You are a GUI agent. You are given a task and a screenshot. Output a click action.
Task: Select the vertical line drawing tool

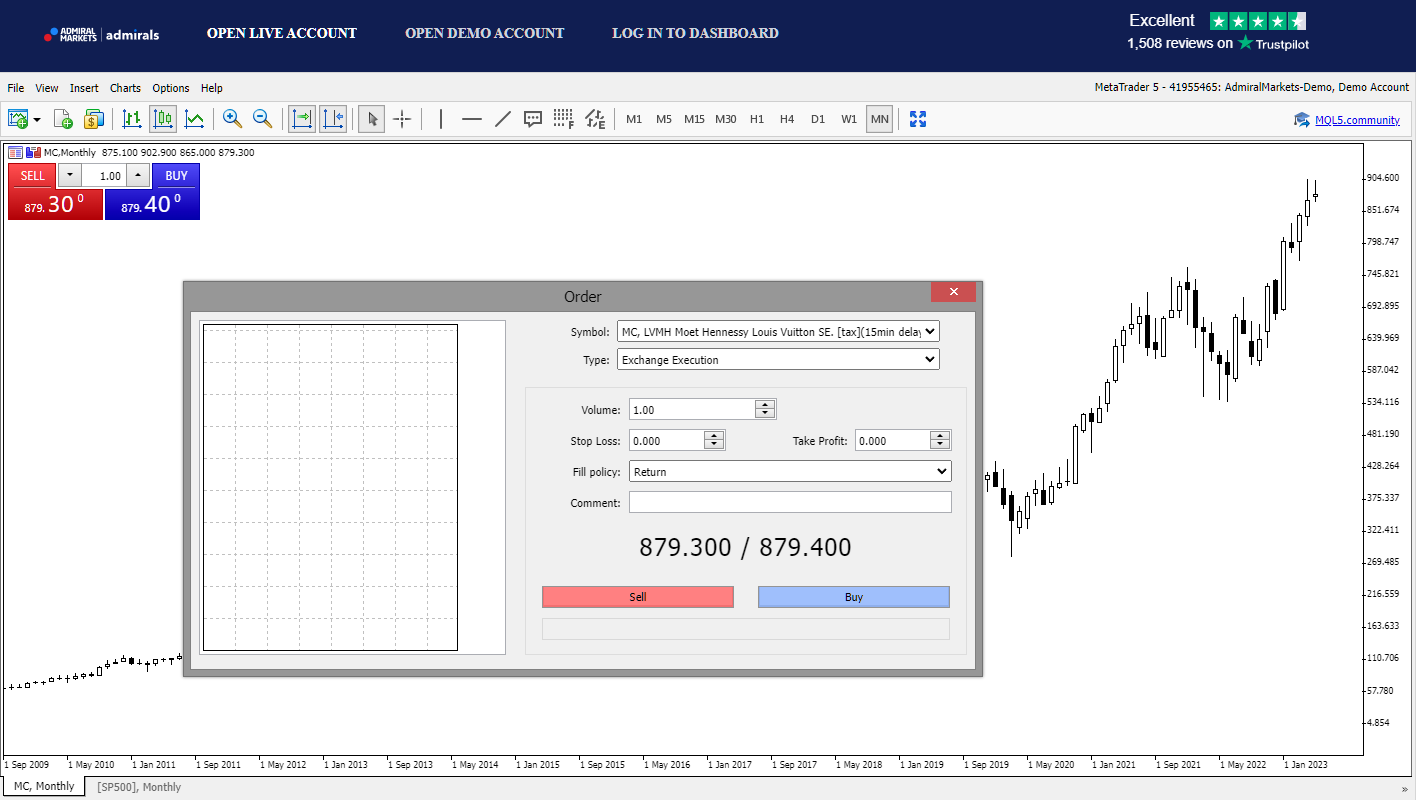point(441,119)
